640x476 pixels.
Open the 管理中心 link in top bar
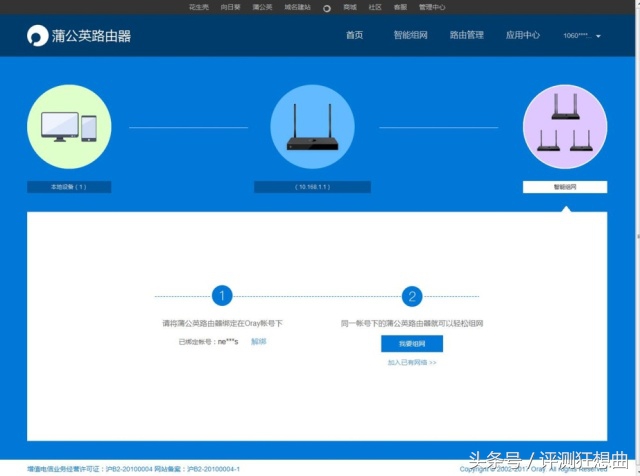(432, 7)
